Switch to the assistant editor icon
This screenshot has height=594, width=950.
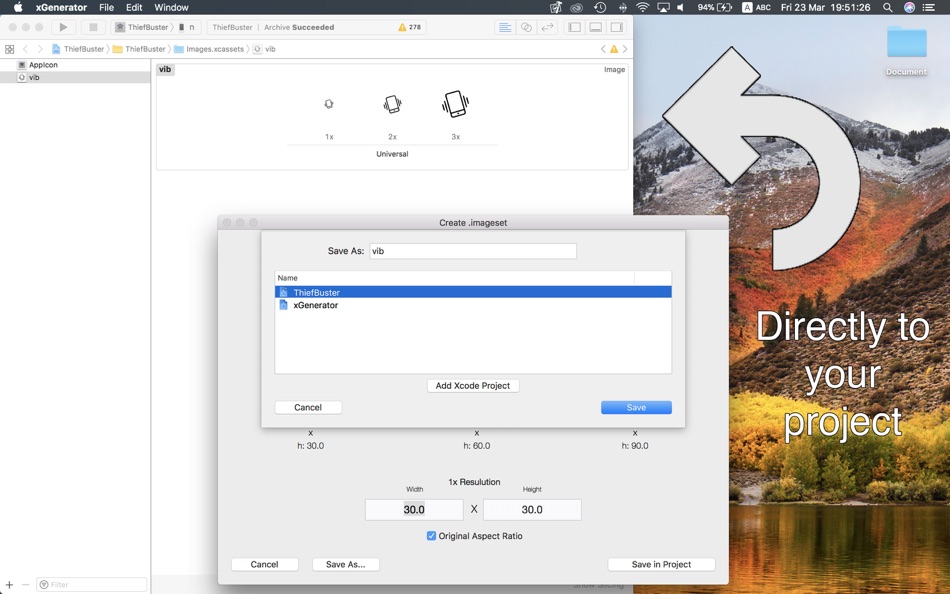click(x=526, y=27)
